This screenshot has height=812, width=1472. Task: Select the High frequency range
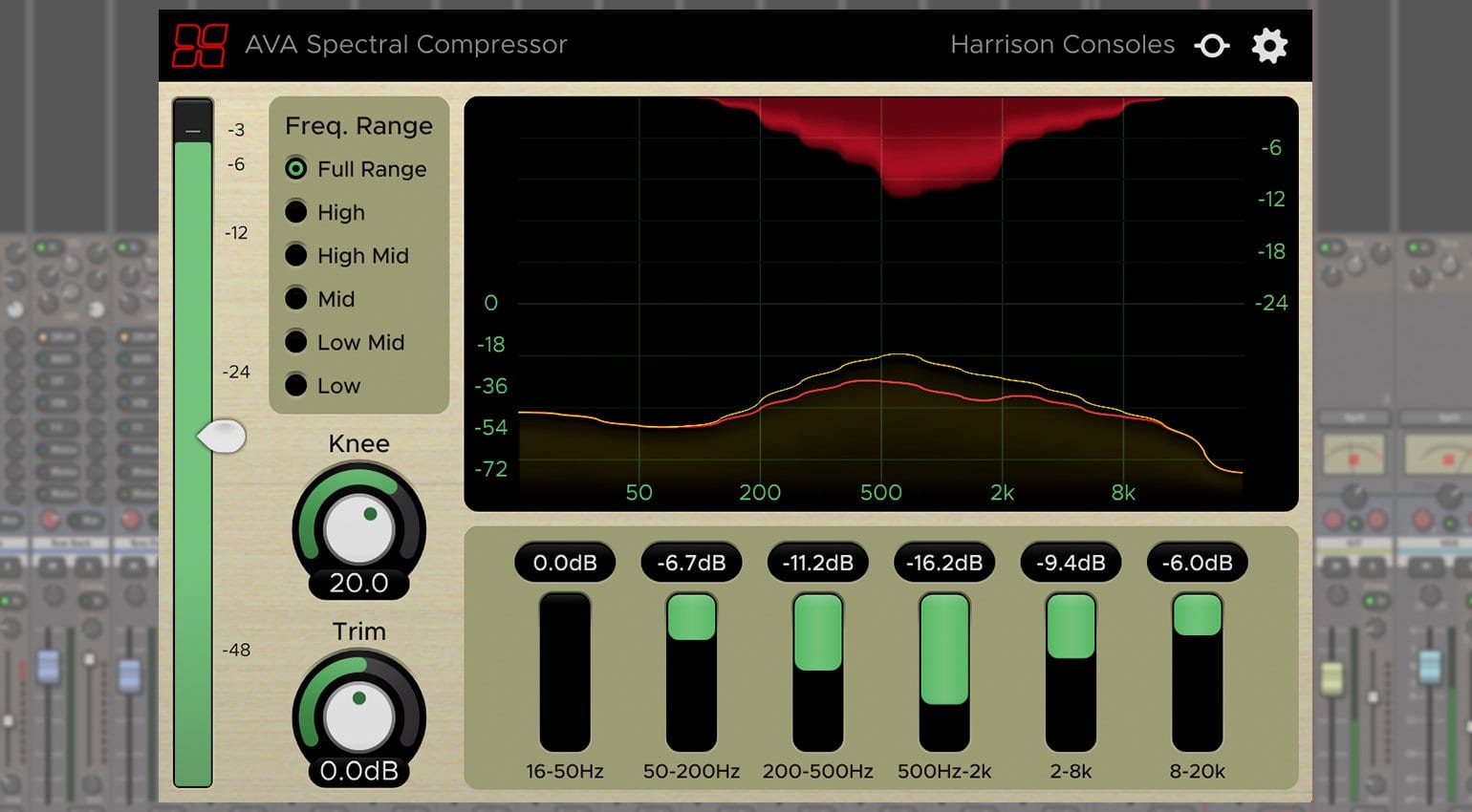296,212
